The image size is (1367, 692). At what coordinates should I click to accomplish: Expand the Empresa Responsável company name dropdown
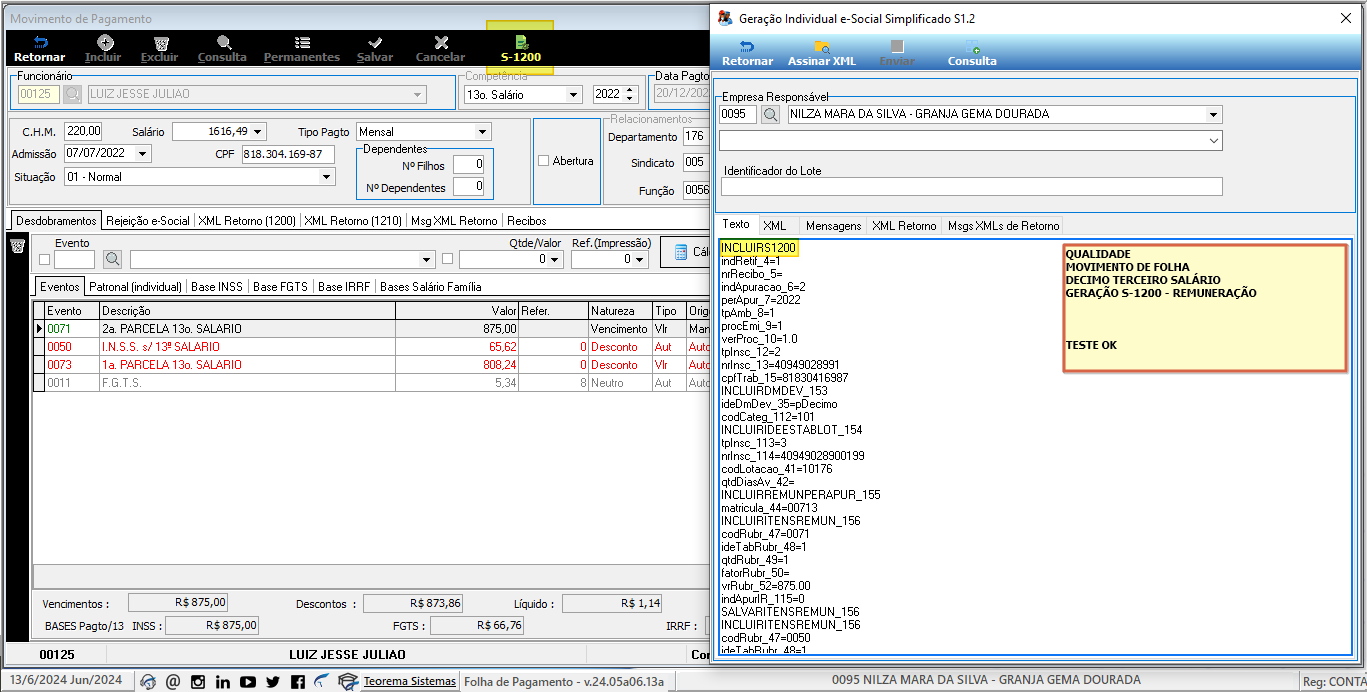(x=1214, y=114)
